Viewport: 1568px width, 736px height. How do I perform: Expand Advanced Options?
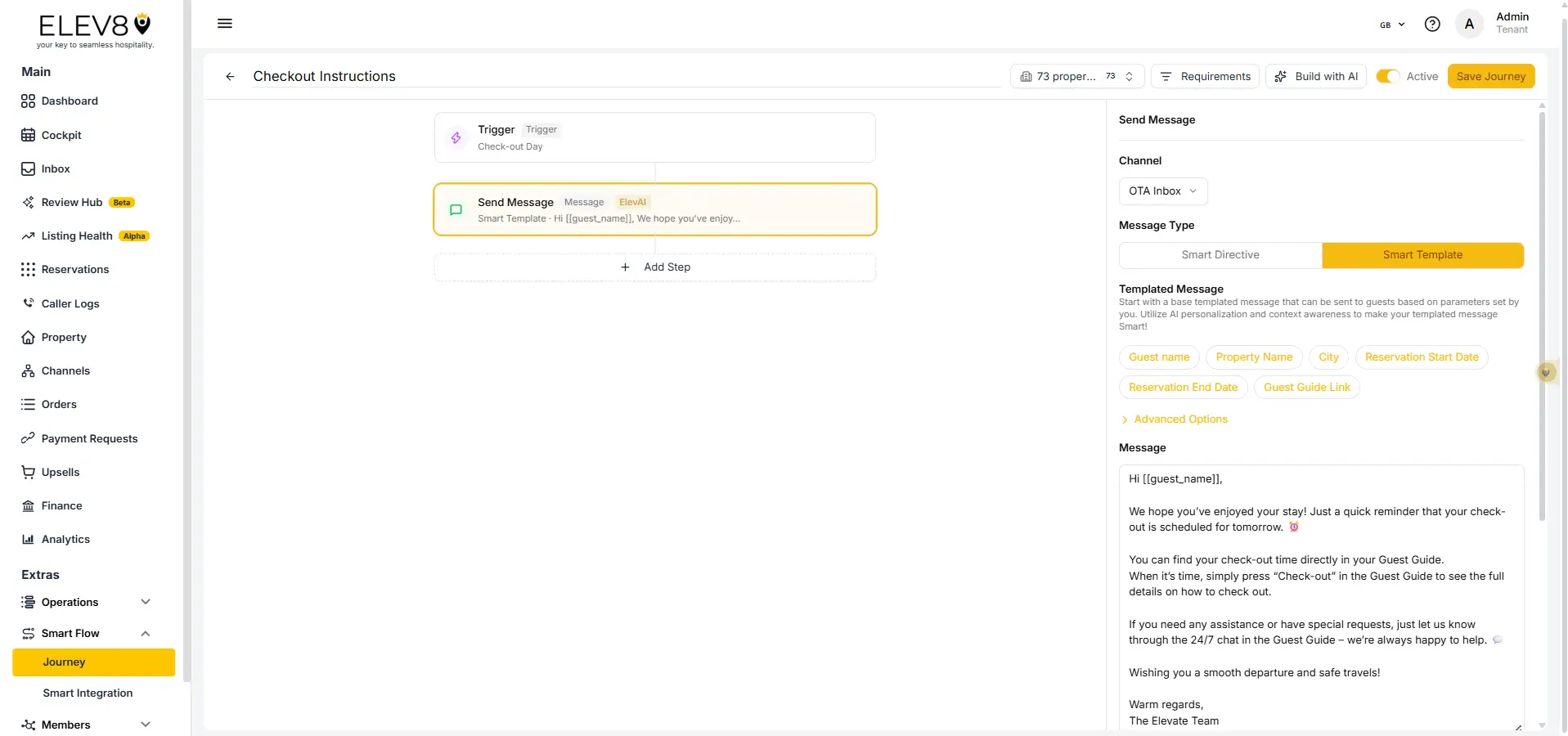click(x=1174, y=420)
